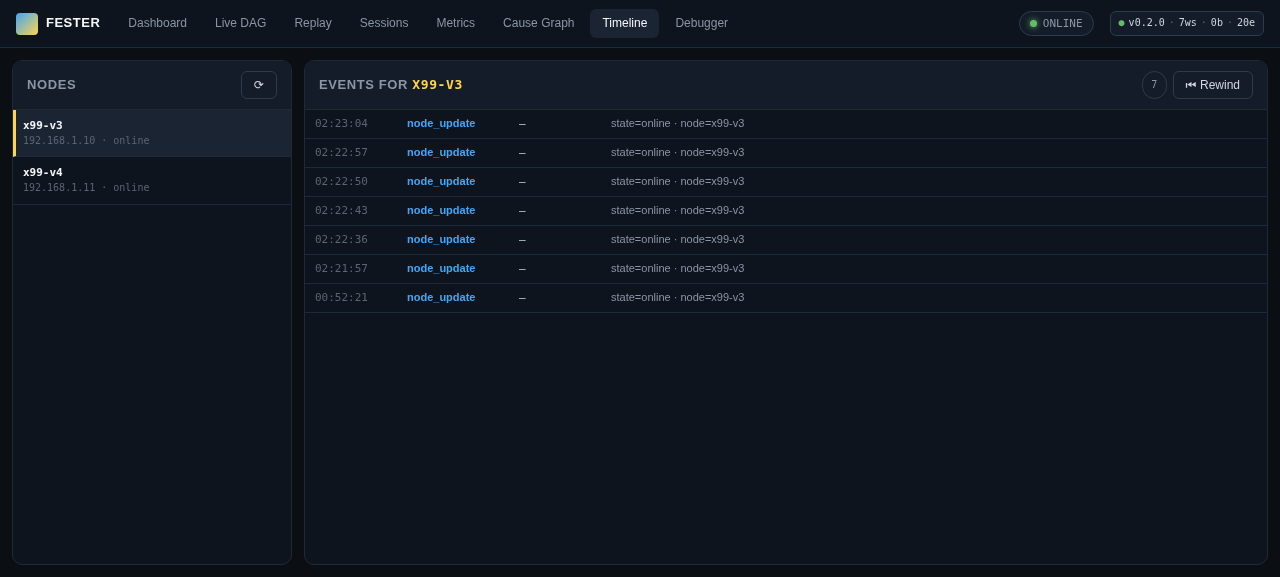This screenshot has width=1280, height=577.
Task: Select the Timeline tab
Action: (x=625, y=23)
